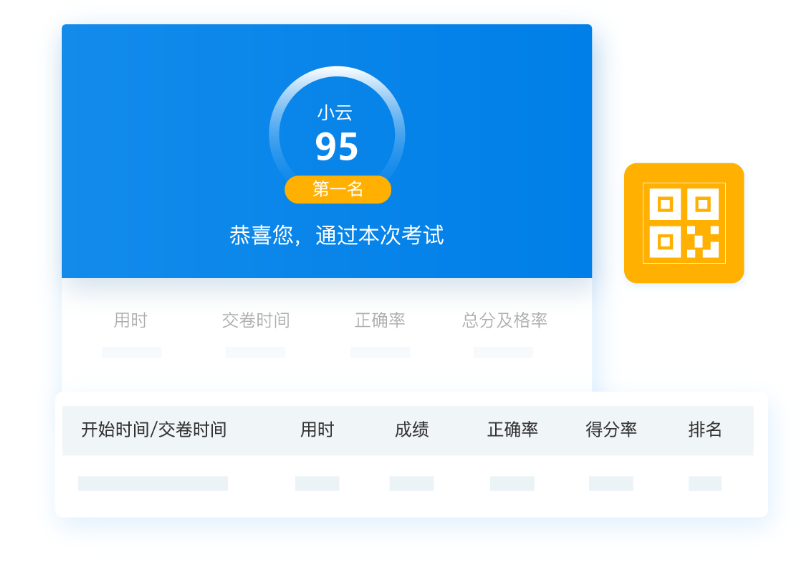810x569 pixels.
Task: Click the placeholder cell under 开始时间/交卷时间
Action: click(153, 483)
